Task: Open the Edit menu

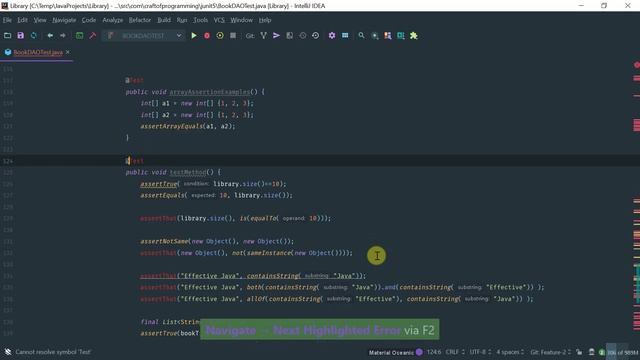Action: pos(22,20)
